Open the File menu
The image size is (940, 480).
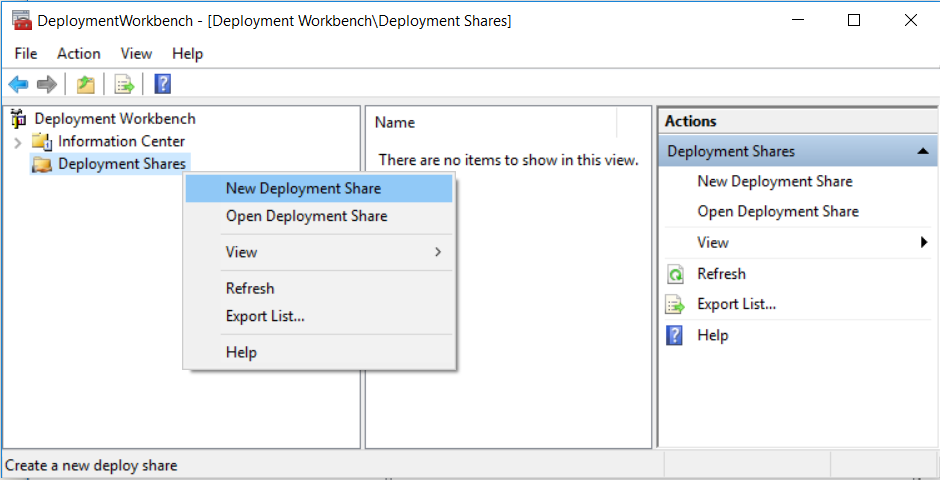coord(26,54)
